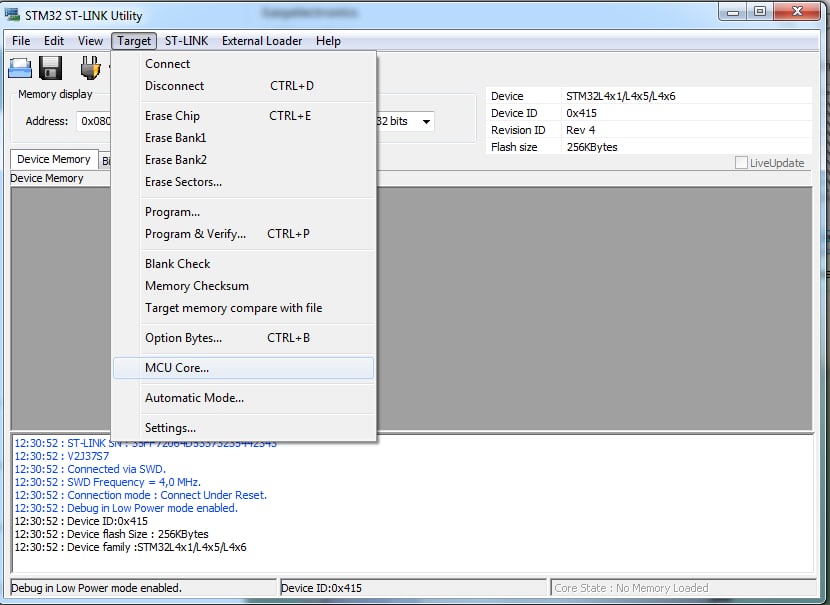Click log line 'V2J37S7'
830x605 pixels.
click(62, 456)
